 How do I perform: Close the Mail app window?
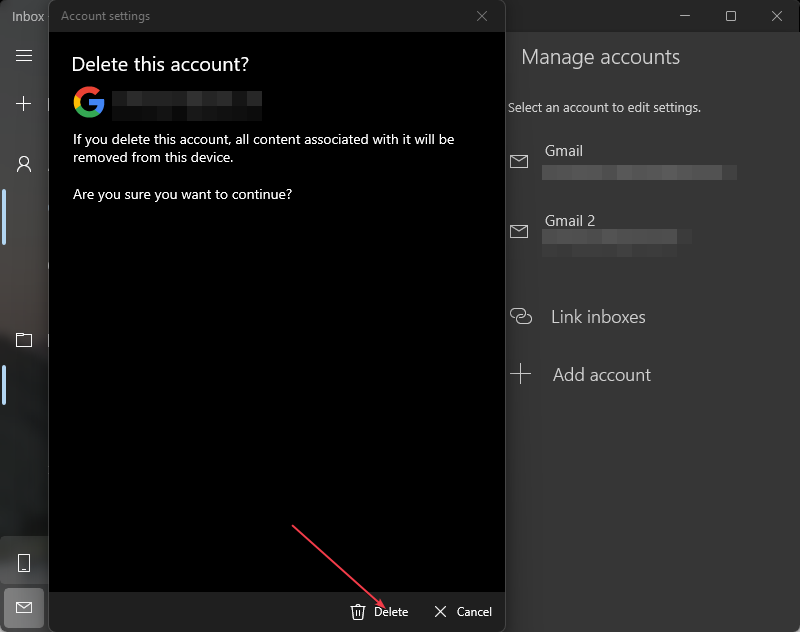[777, 16]
